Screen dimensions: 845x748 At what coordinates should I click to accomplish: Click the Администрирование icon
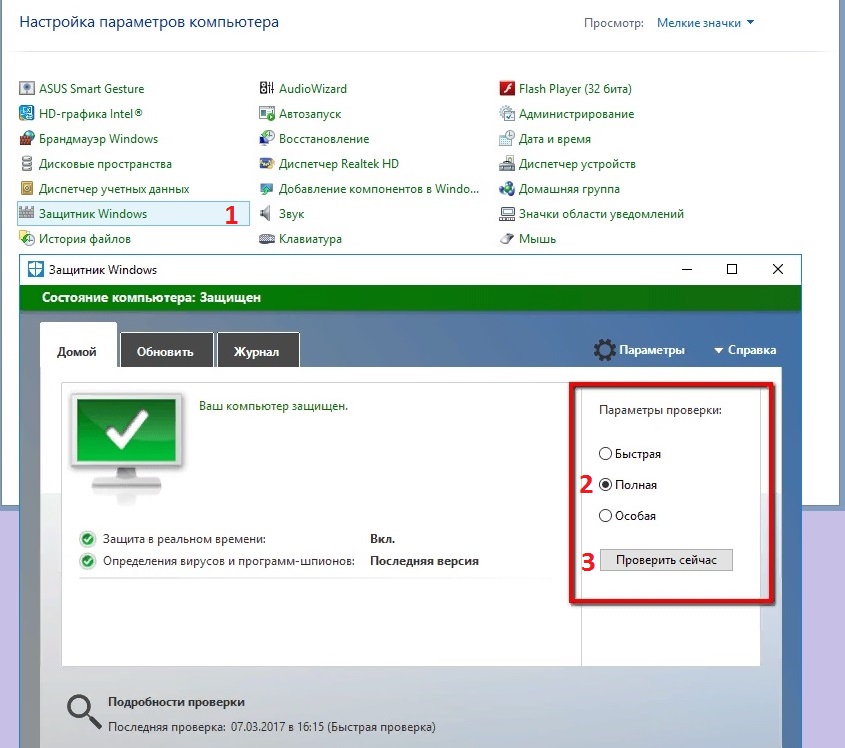tap(507, 113)
